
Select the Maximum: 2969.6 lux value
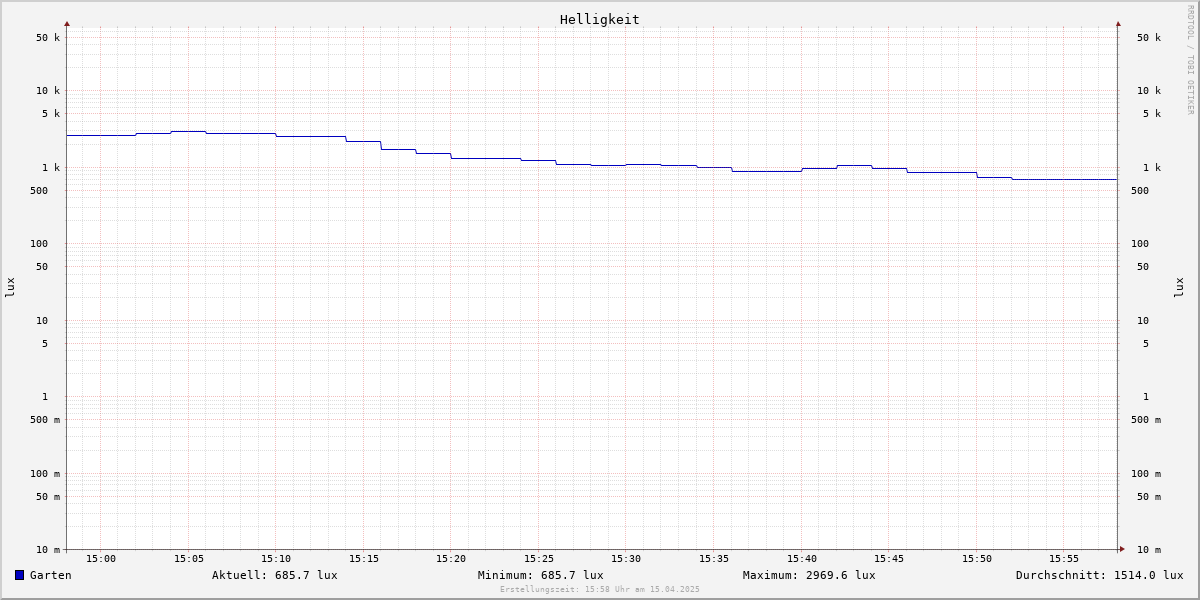click(809, 575)
